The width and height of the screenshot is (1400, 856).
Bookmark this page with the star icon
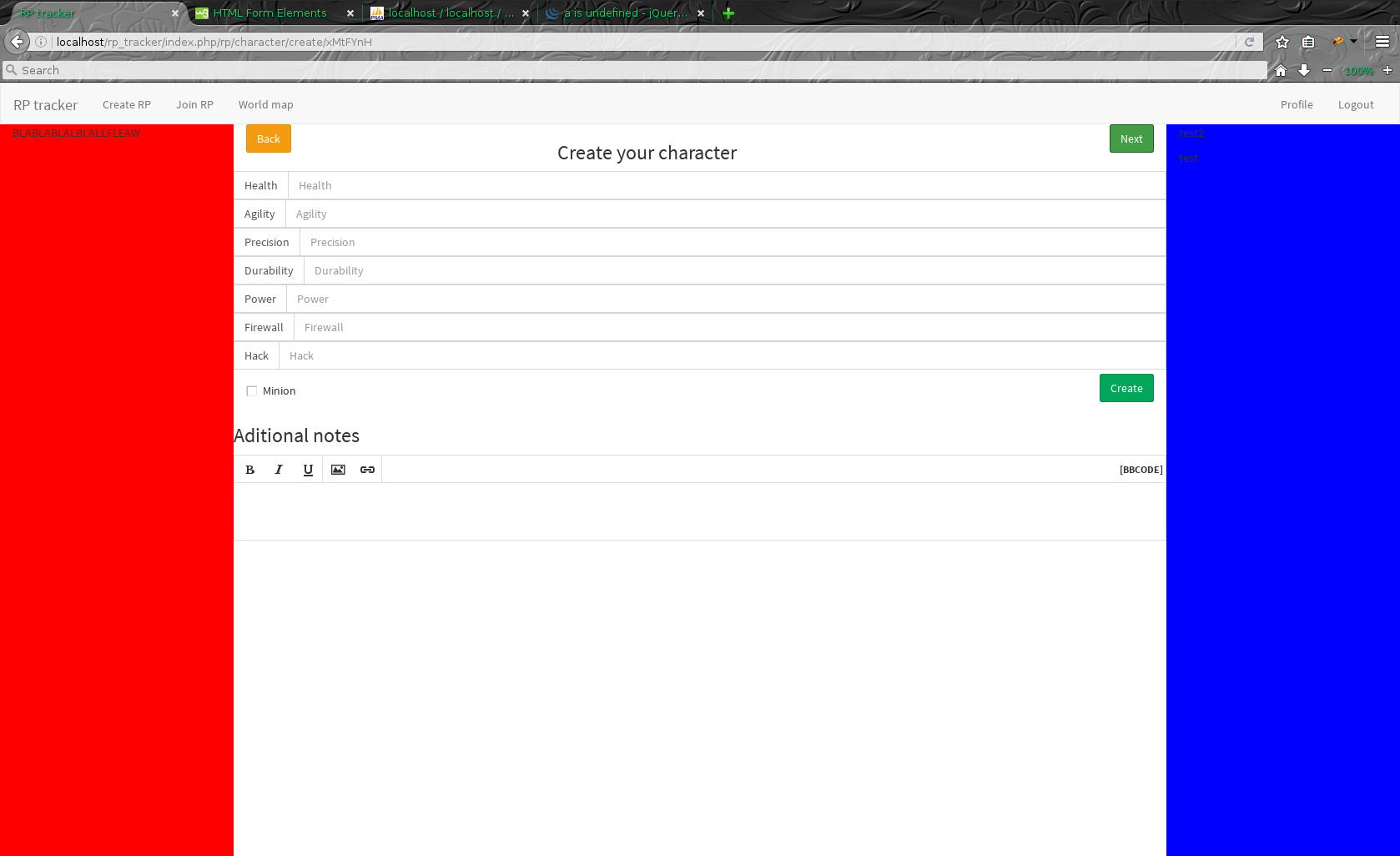click(1282, 42)
